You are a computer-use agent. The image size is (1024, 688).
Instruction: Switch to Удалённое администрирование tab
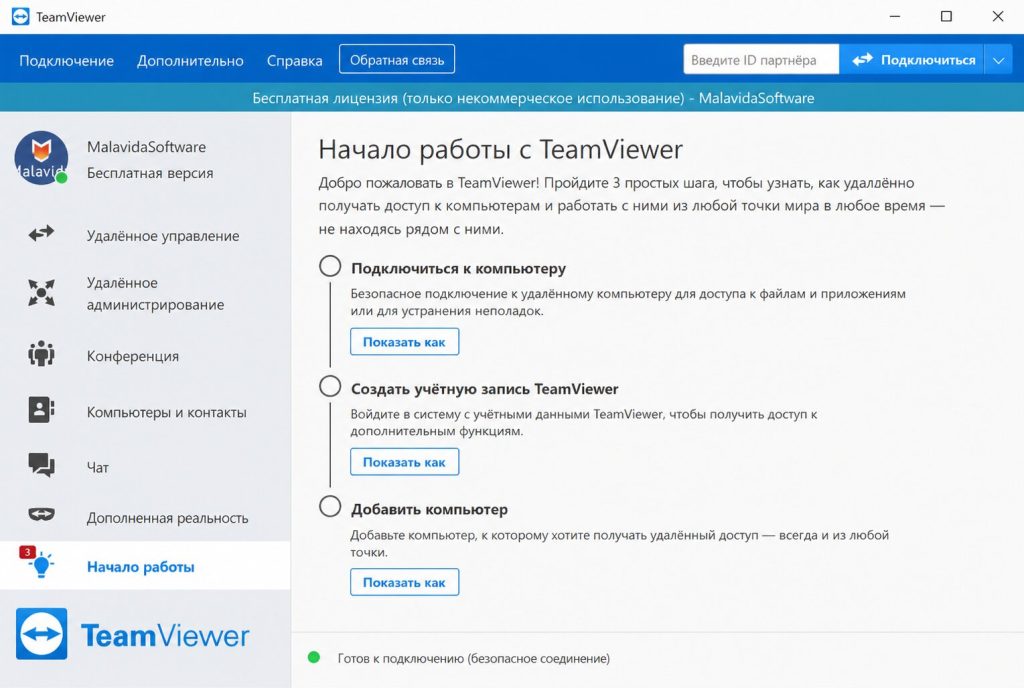point(145,294)
